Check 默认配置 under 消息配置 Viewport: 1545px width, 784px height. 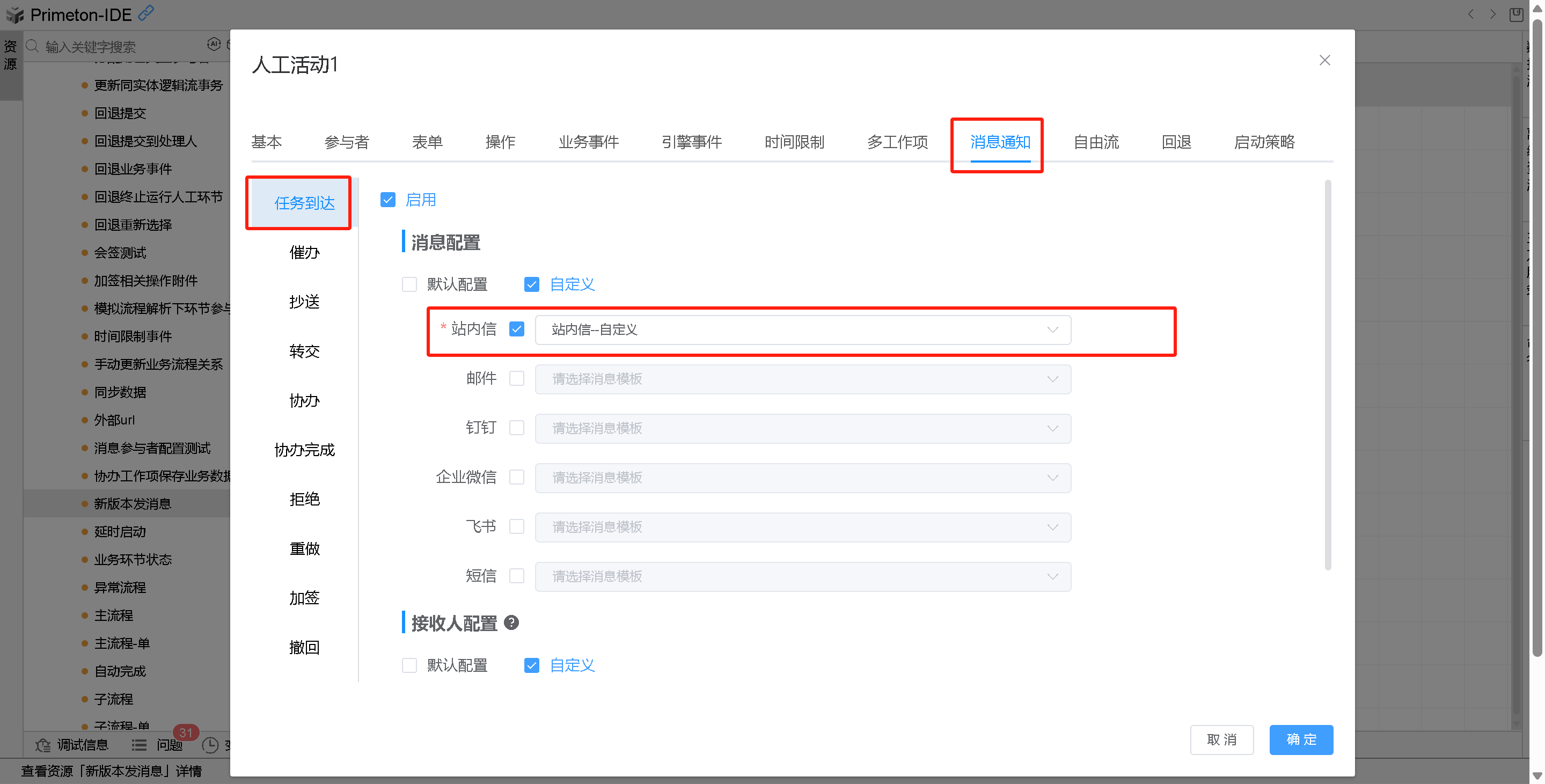point(409,284)
